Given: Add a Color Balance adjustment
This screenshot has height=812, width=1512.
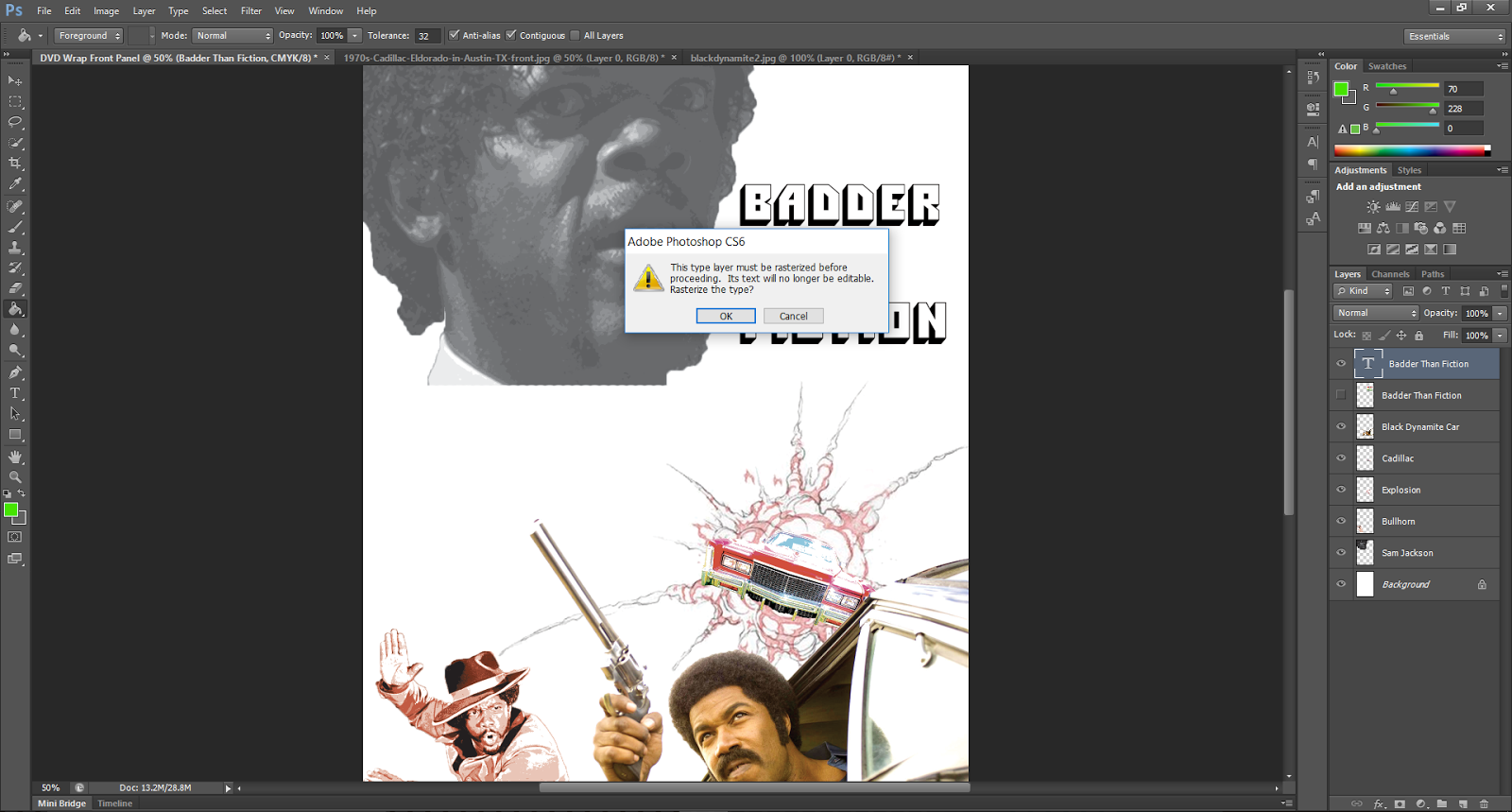Looking at the screenshot, I should pos(1383,228).
